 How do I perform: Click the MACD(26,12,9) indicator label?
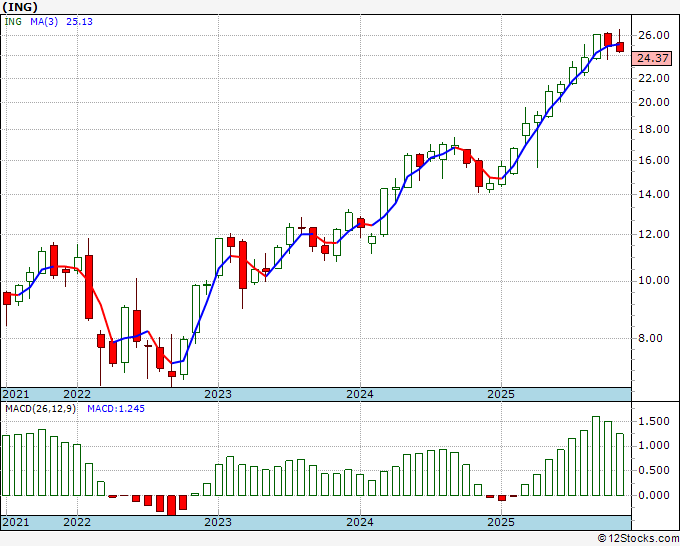click(x=40, y=409)
